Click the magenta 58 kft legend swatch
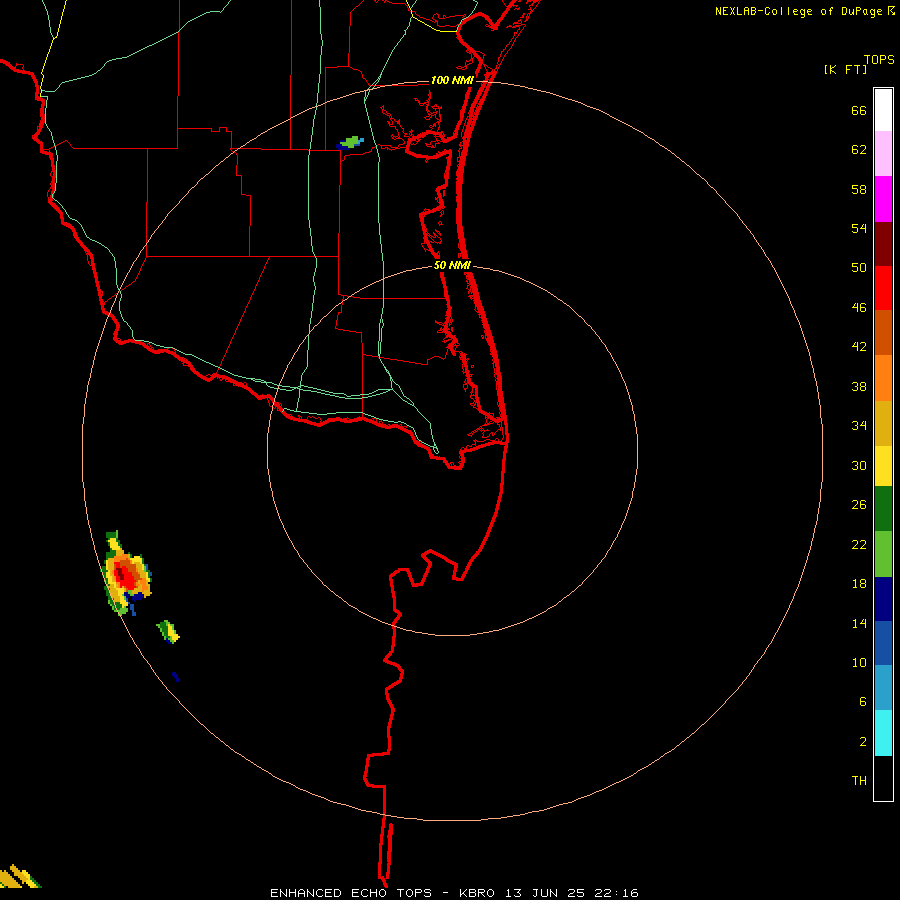The width and height of the screenshot is (900, 900). click(x=883, y=199)
